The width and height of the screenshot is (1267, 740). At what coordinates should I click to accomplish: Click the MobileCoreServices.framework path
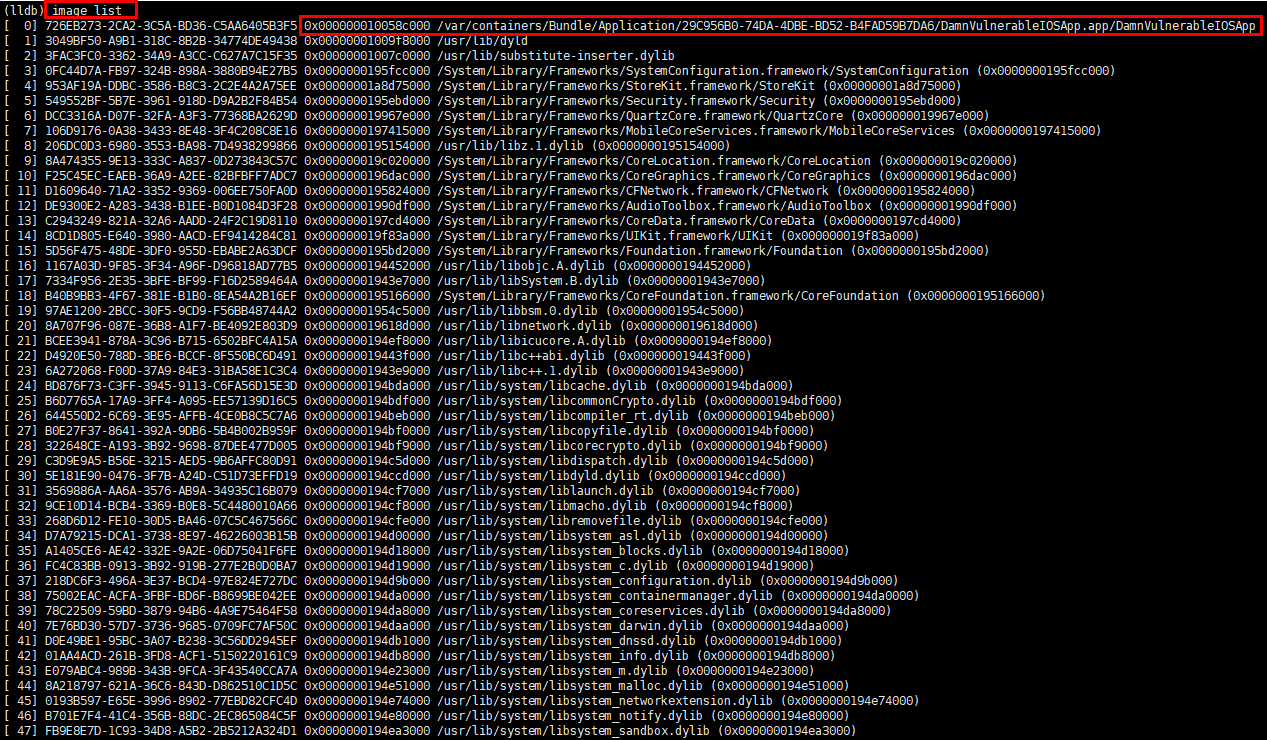coord(695,130)
